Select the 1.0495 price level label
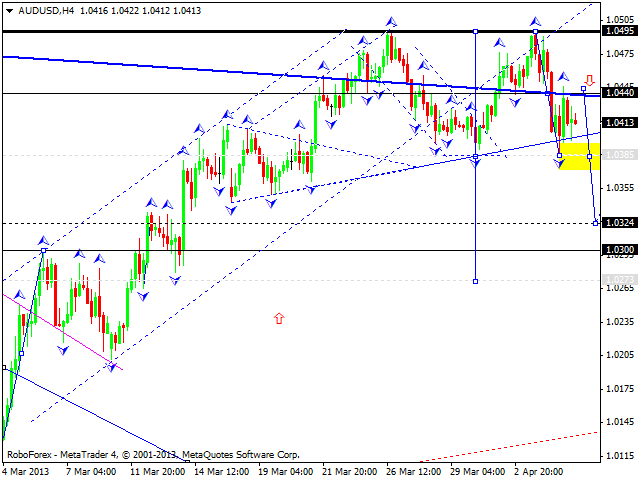 [620, 30]
